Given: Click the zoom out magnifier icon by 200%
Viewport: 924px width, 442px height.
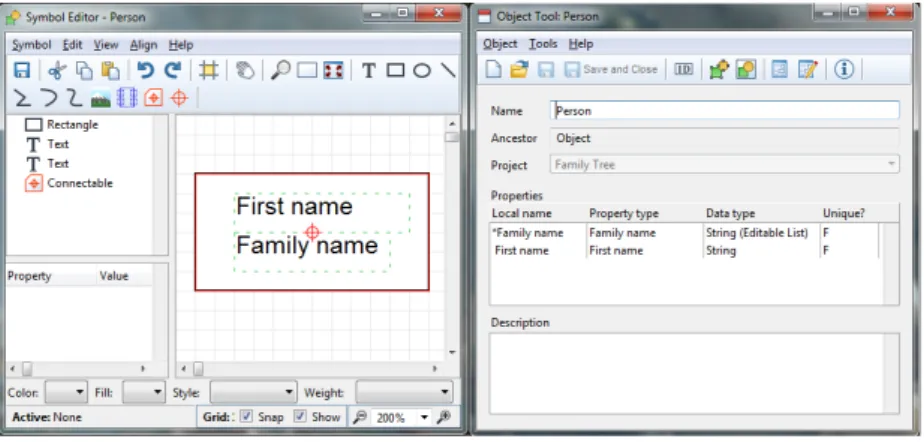Looking at the screenshot, I should click(359, 417).
